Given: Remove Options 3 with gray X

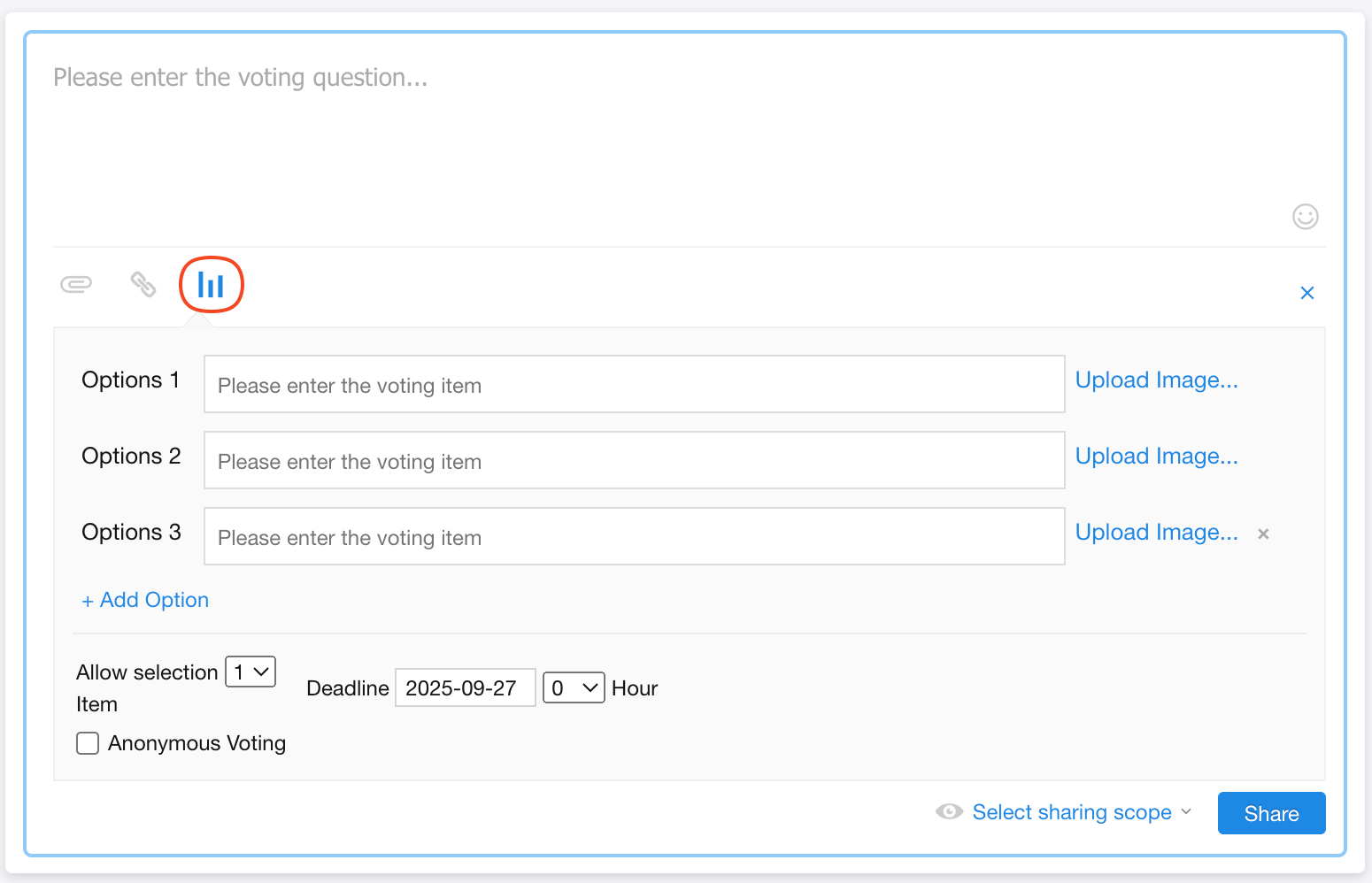Looking at the screenshot, I should pyautogui.click(x=1263, y=534).
